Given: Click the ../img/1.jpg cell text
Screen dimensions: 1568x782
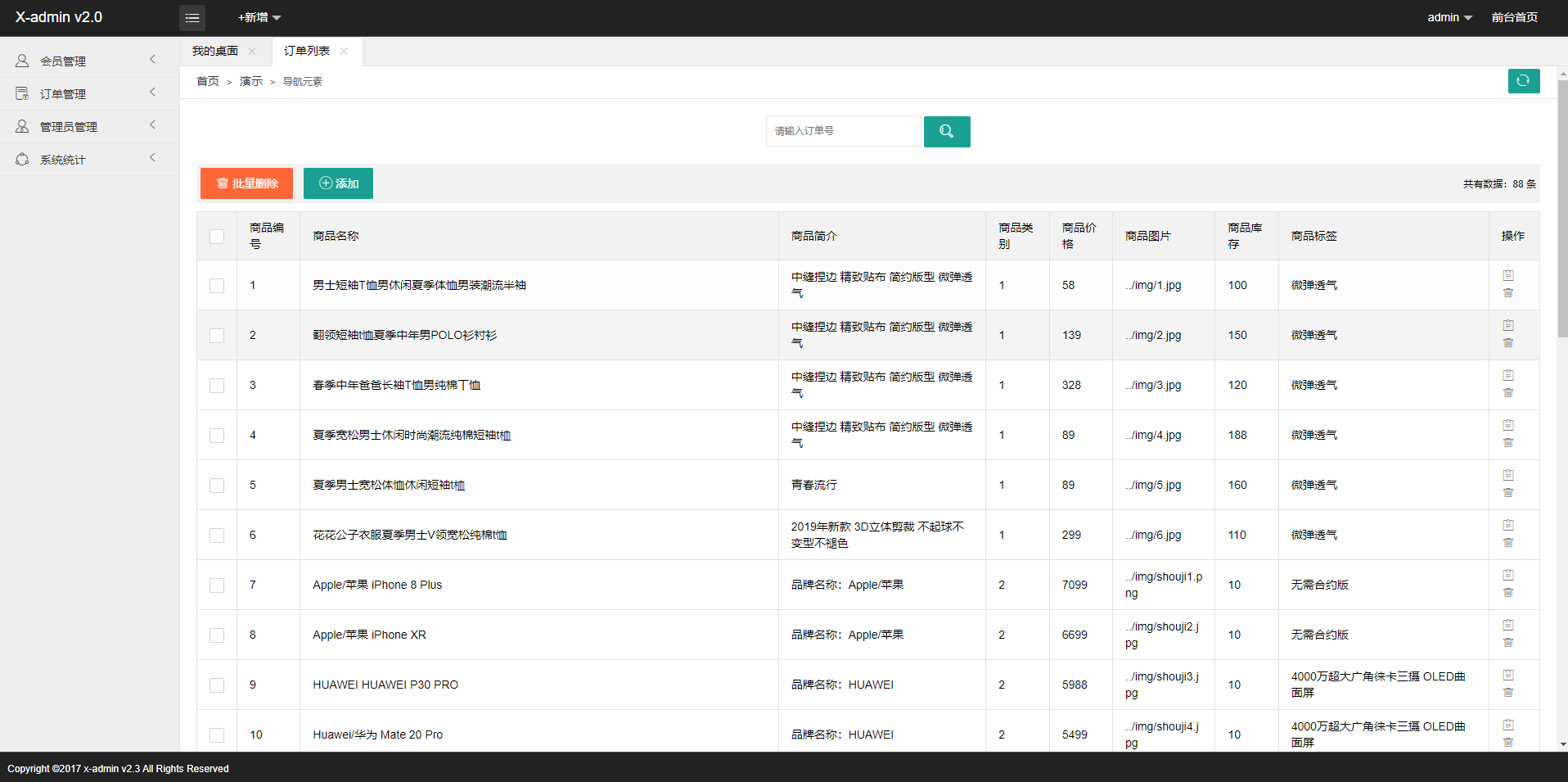Looking at the screenshot, I should click(1153, 285).
